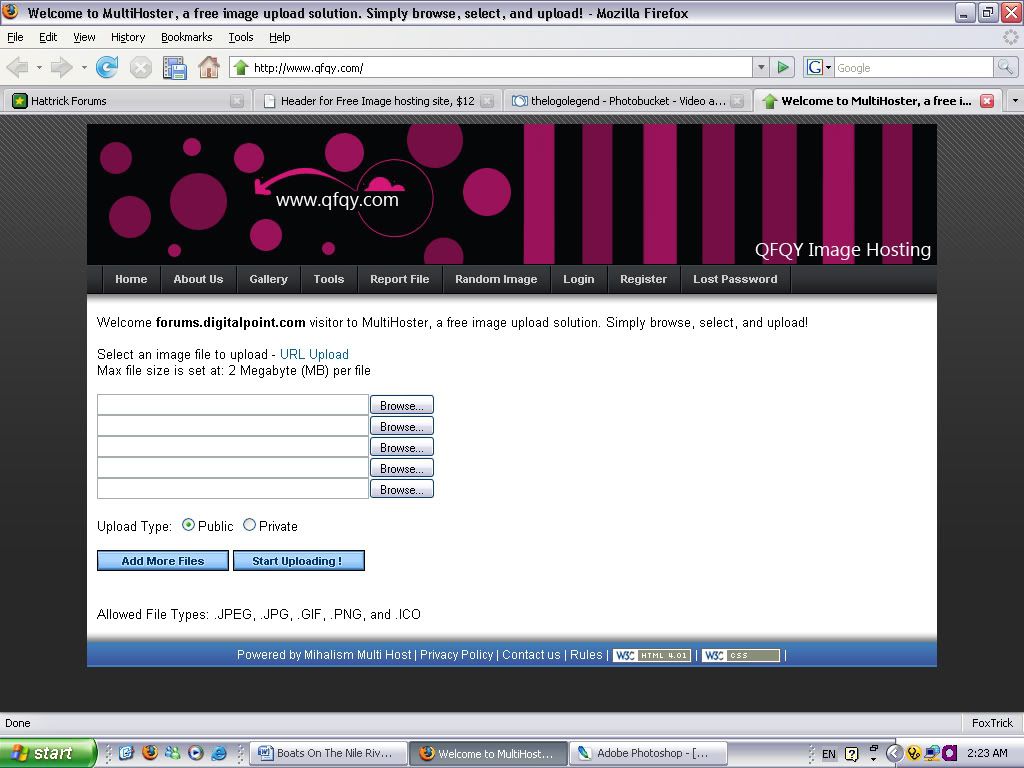Click the green Go arrow button

782,67
